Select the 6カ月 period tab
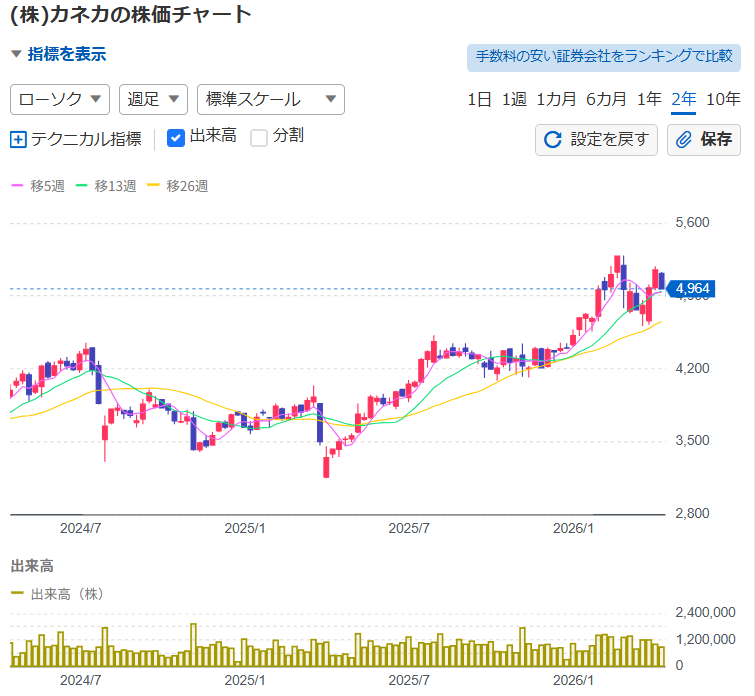Viewport: 755px width, 696px height. pos(606,99)
